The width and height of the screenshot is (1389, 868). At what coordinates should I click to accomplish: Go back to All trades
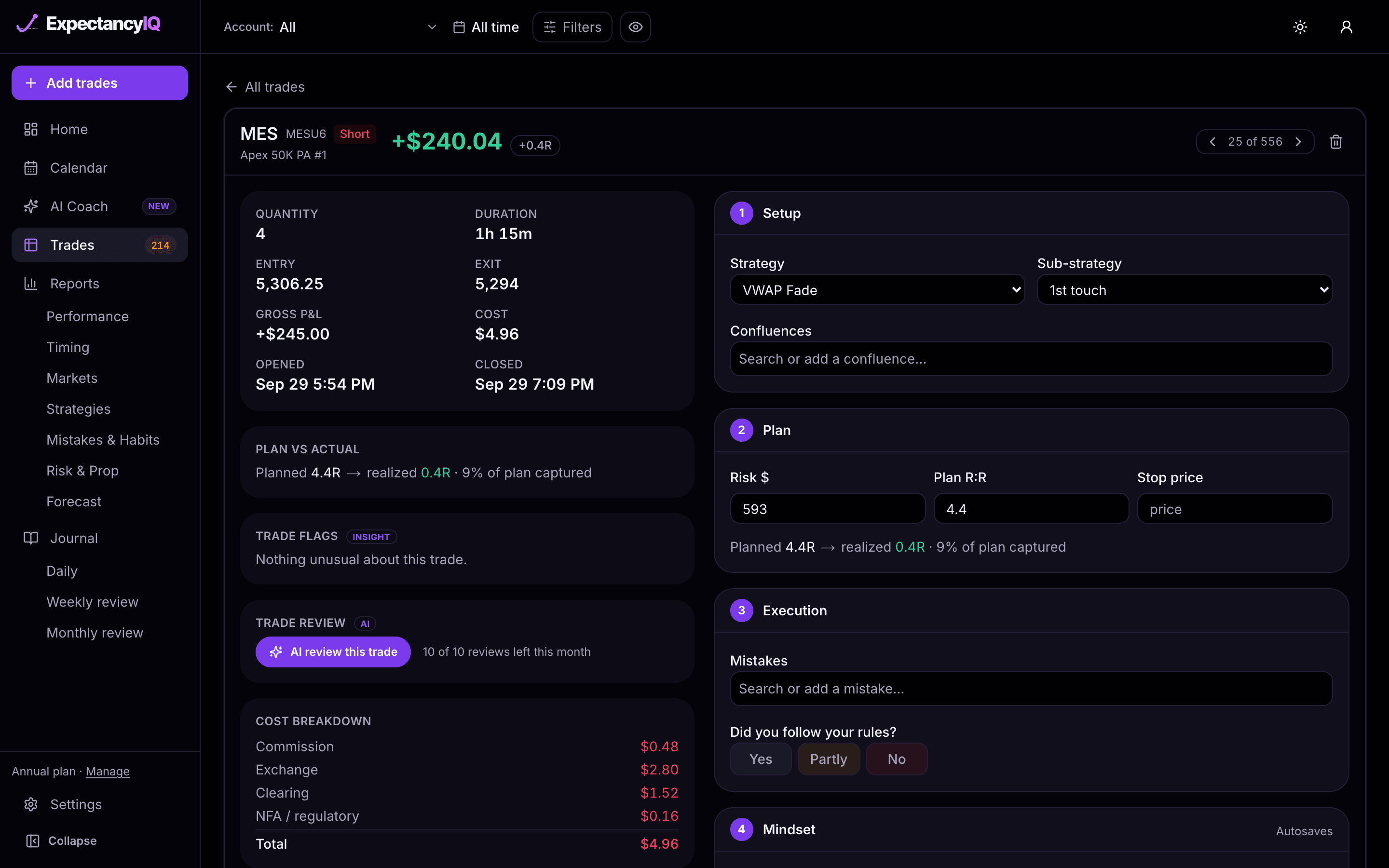[x=265, y=87]
